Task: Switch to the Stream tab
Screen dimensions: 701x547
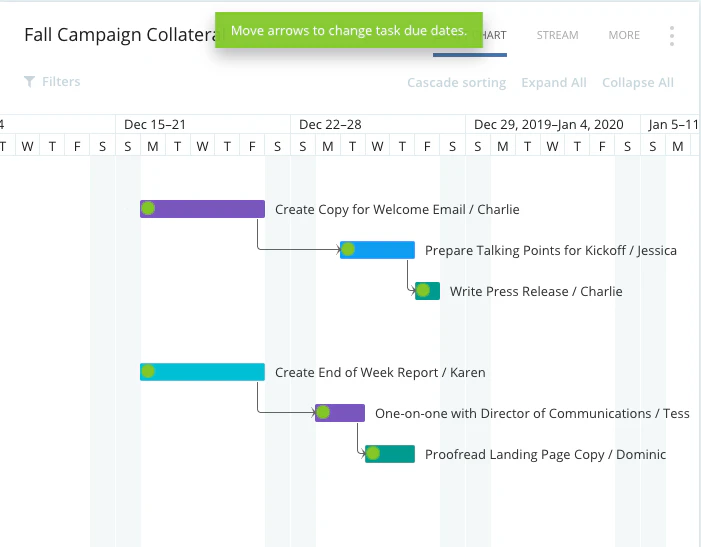Action: coord(557,35)
